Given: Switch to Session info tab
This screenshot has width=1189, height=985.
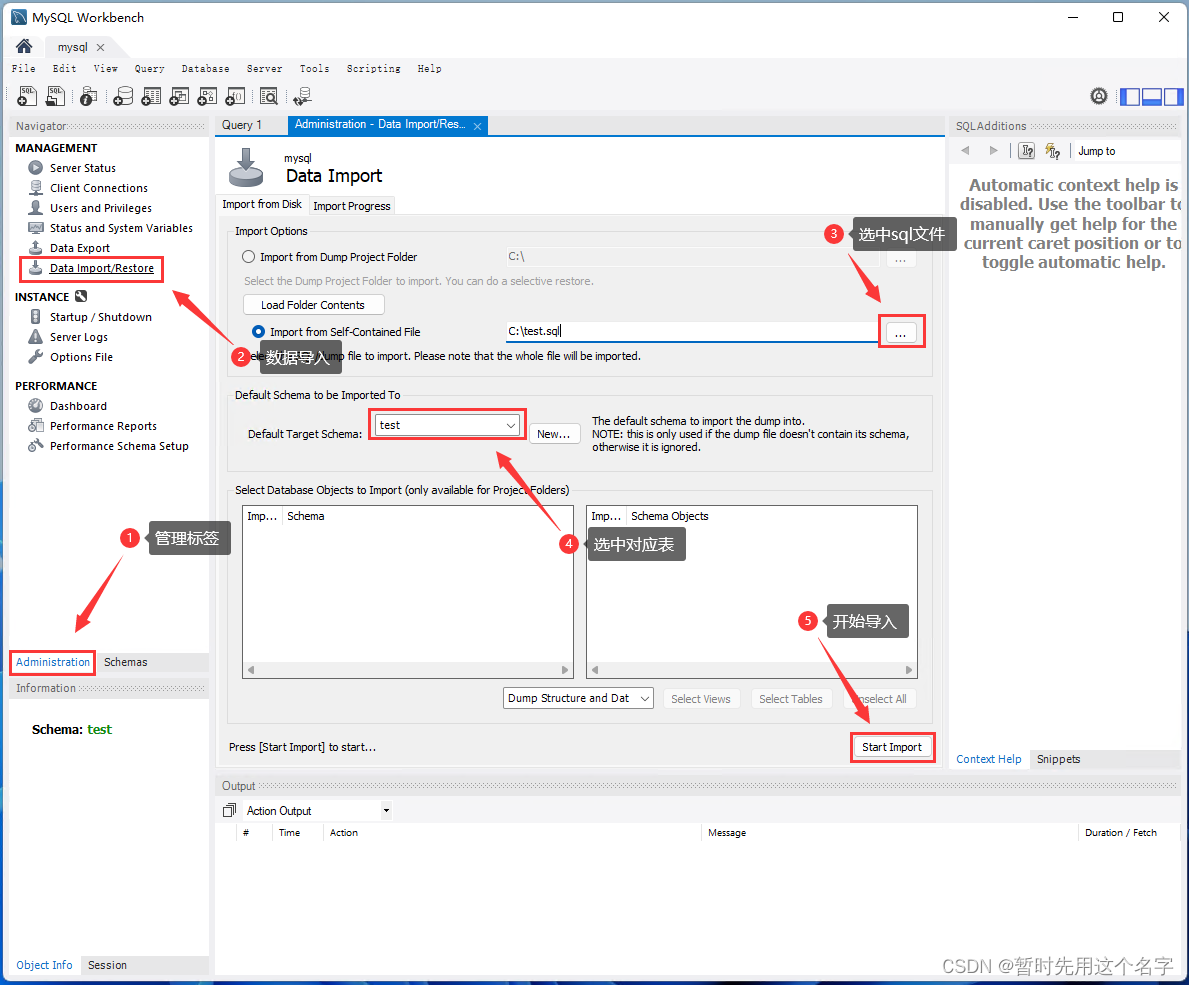Looking at the screenshot, I should (x=107, y=965).
